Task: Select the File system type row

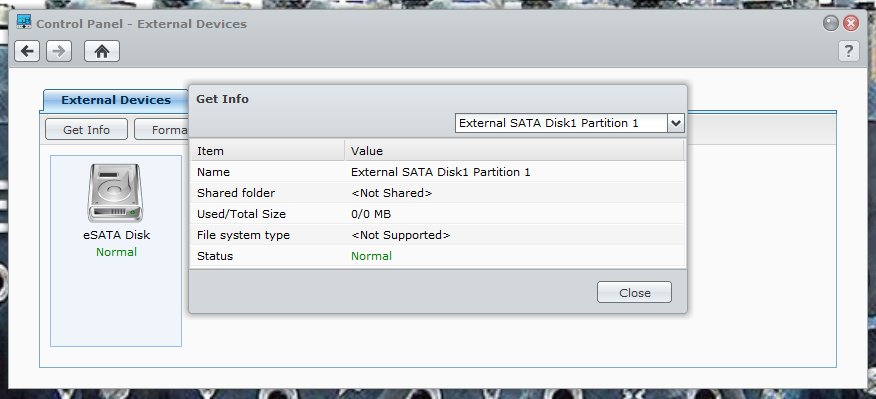Action: click(x=437, y=235)
